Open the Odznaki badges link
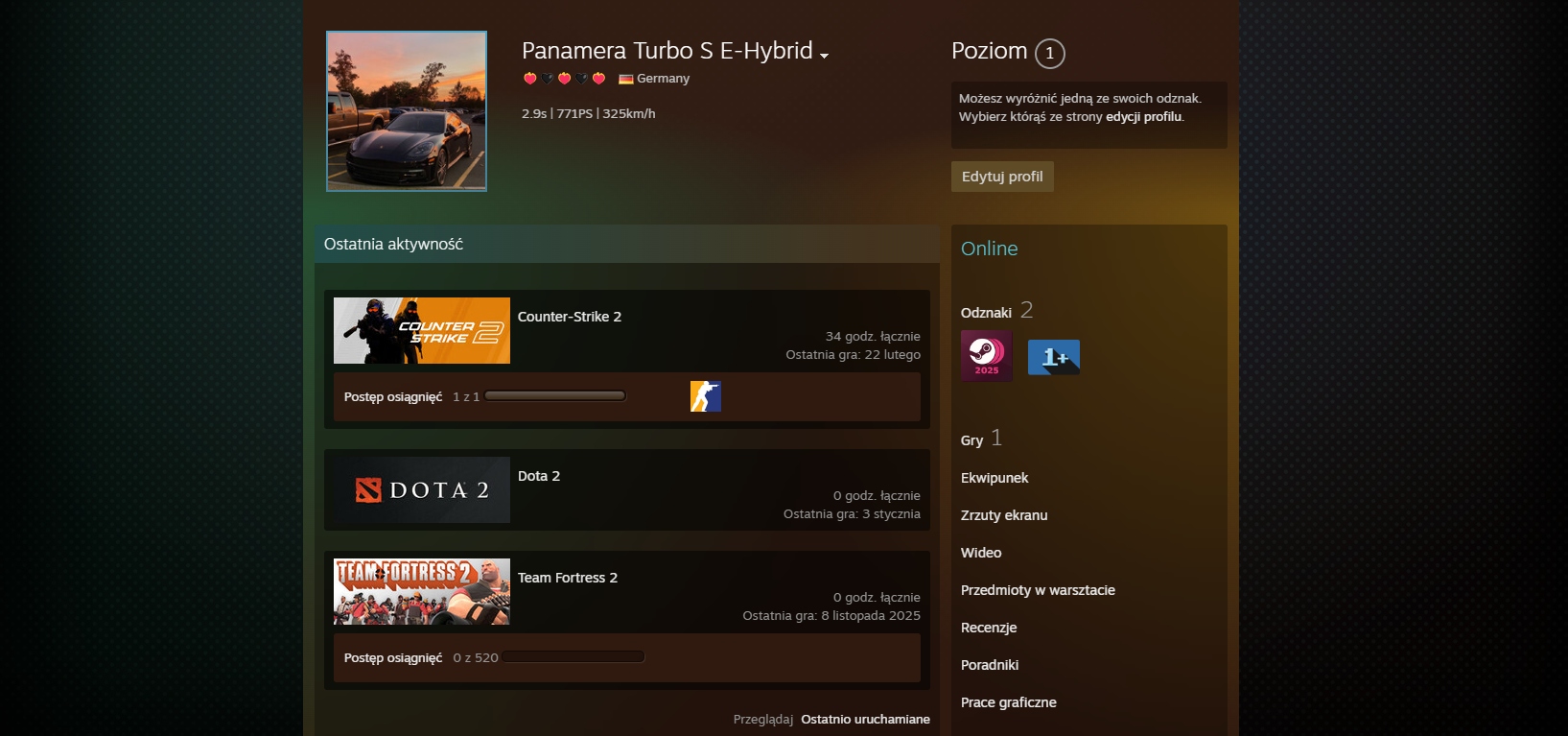 [x=986, y=313]
